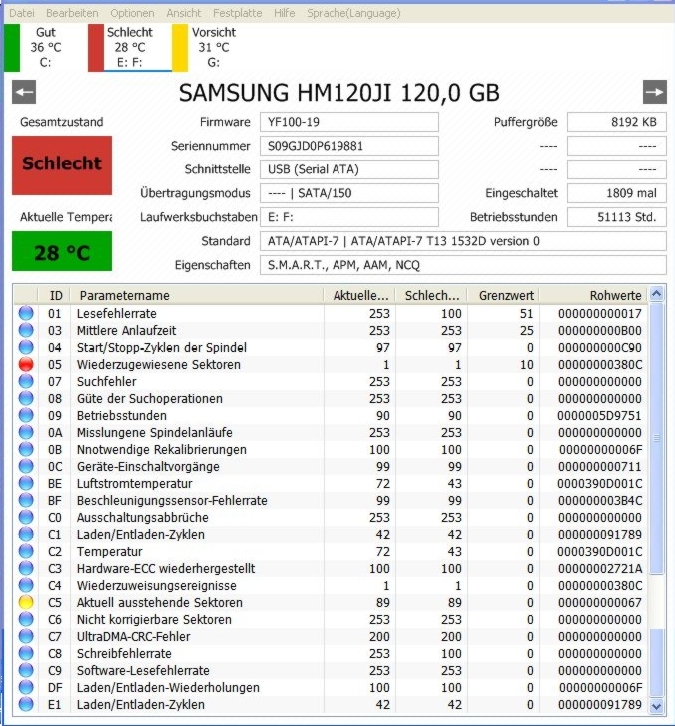This screenshot has height=726, width=675.
Task: Click blue status icon for Nnotwendige Rekalibrierungen
Action: tap(26, 450)
